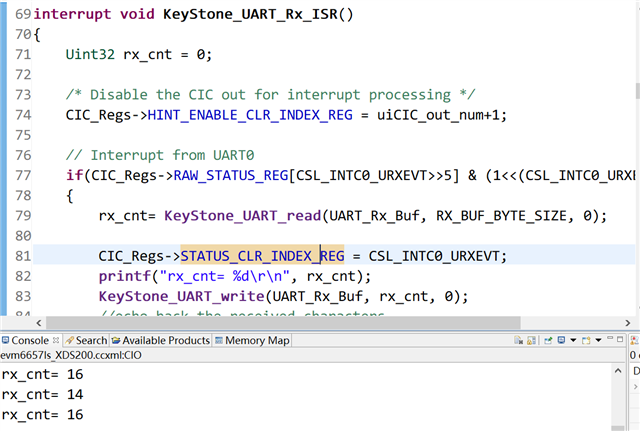This screenshot has width=640, height=431.
Task: Click console output 'rx_cnt= 14'
Action: tap(42, 394)
